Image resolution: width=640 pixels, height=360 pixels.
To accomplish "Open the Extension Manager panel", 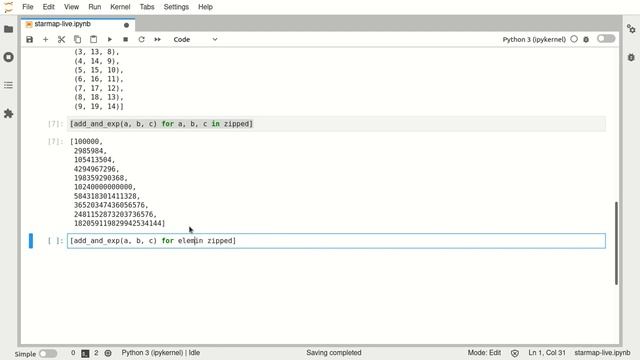I will [9, 113].
